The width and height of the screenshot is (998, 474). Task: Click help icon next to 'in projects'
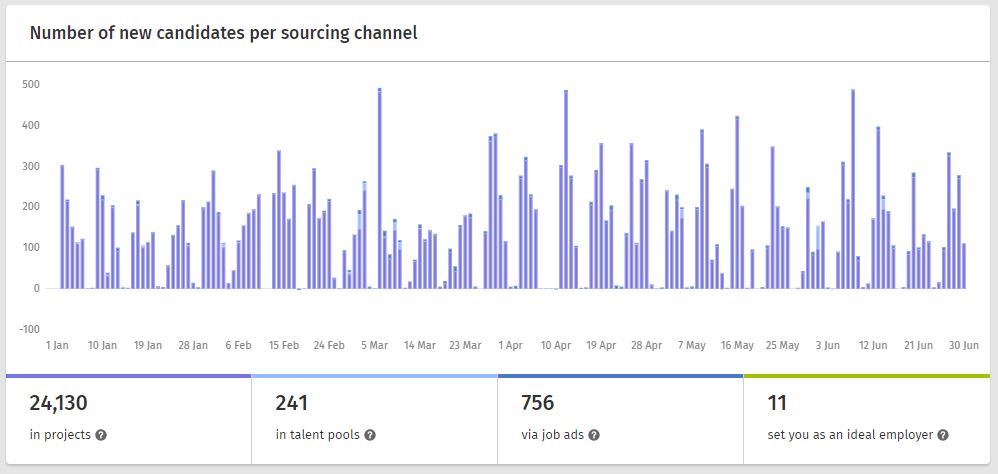click(101, 436)
